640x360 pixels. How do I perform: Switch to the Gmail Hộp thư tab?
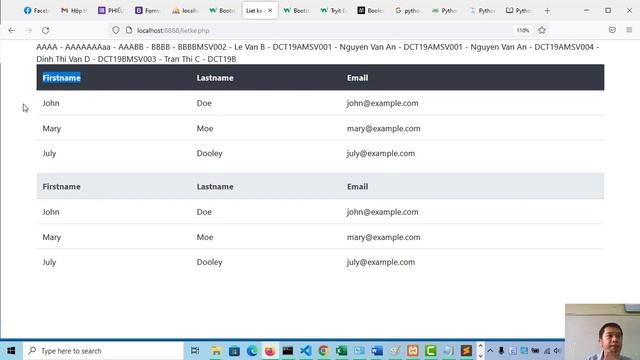pos(73,11)
